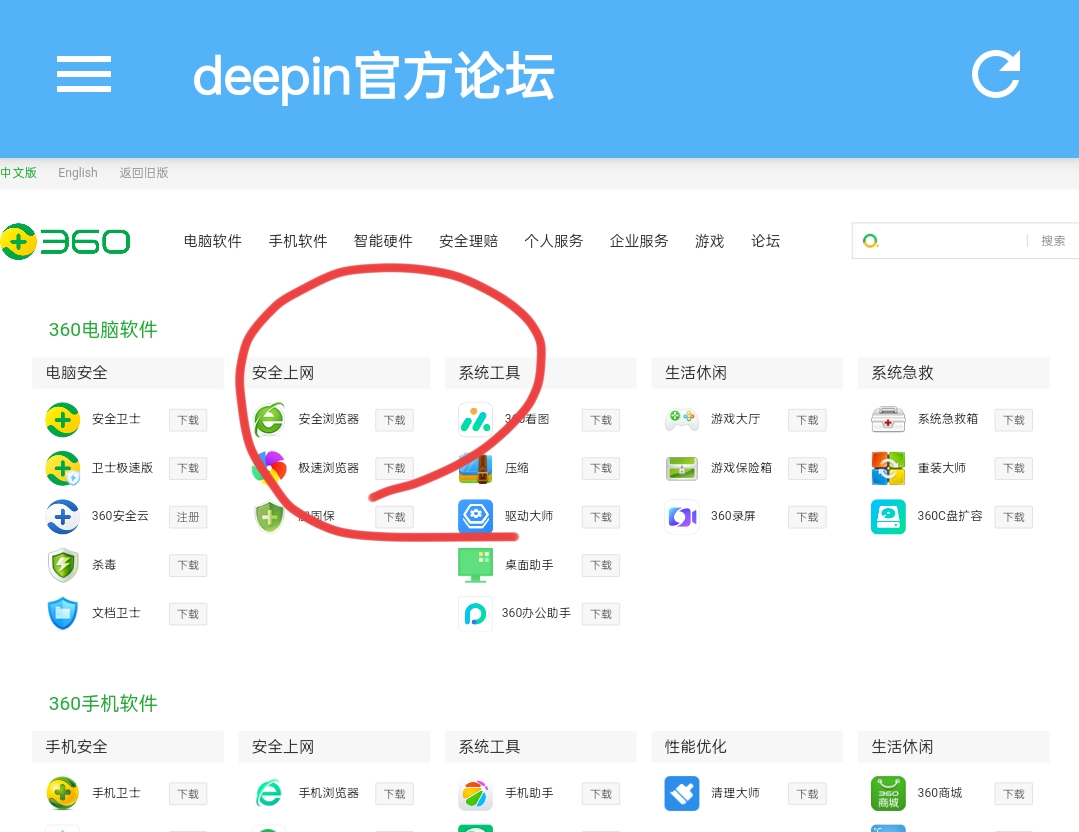Click the 安全浏览器 icon
The image size is (1079, 832).
269,420
